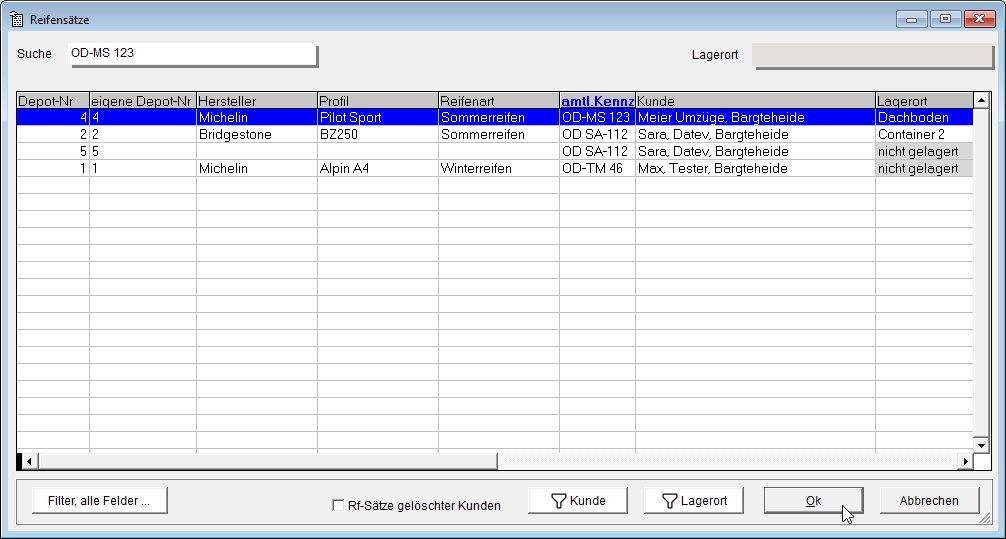The height and width of the screenshot is (539, 1006).
Task: Click the BZ250 profile cell
Action: (x=378, y=135)
